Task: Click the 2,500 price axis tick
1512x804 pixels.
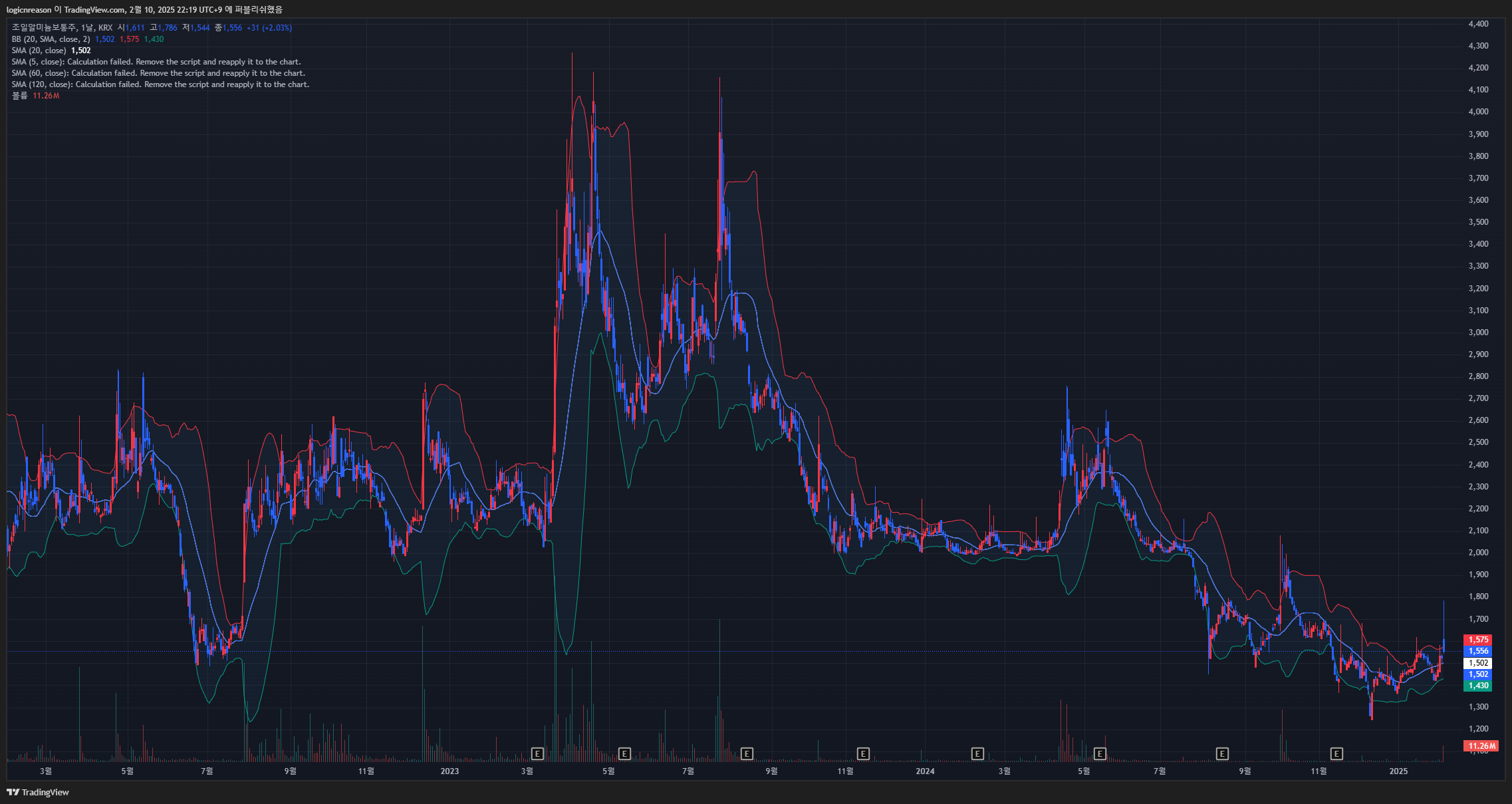Action: [1478, 442]
